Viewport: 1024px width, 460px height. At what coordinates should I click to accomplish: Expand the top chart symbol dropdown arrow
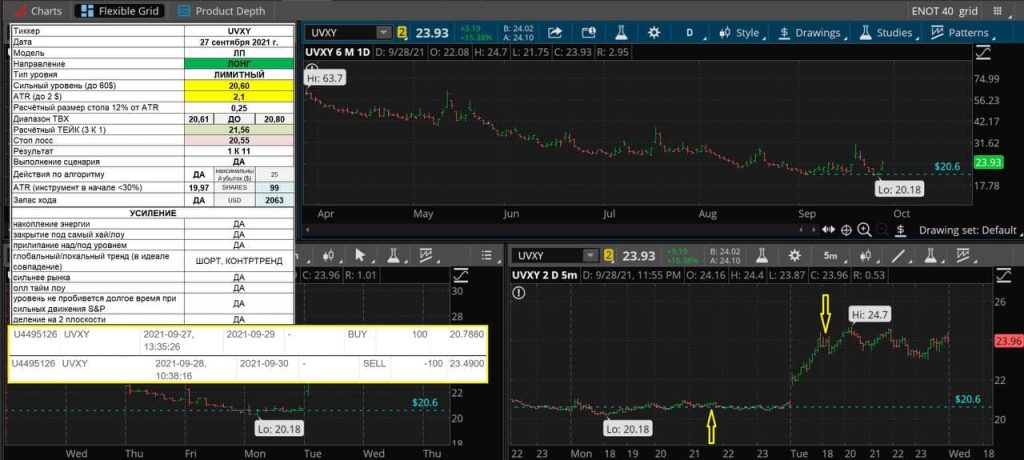pos(383,33)
